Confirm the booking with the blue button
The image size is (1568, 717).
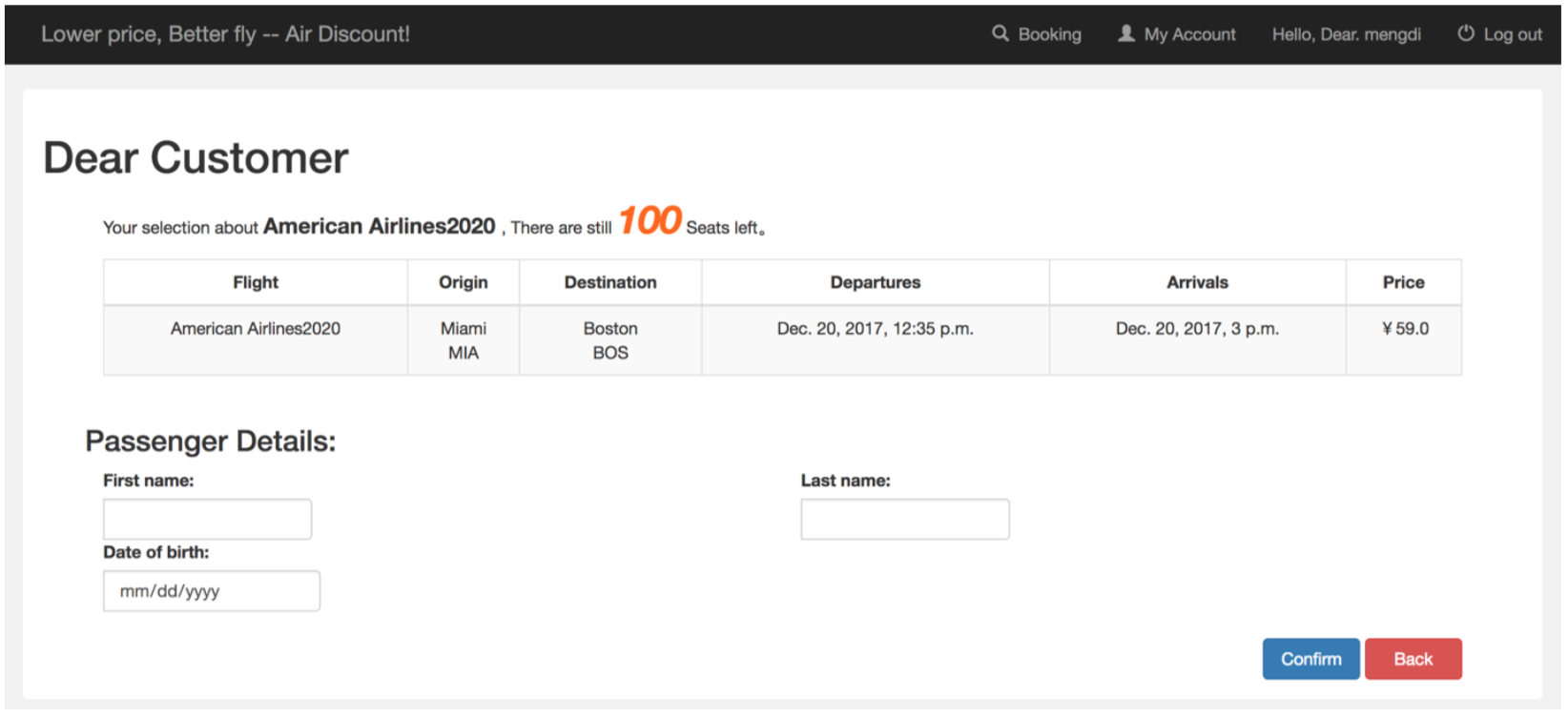[1310, 659]
